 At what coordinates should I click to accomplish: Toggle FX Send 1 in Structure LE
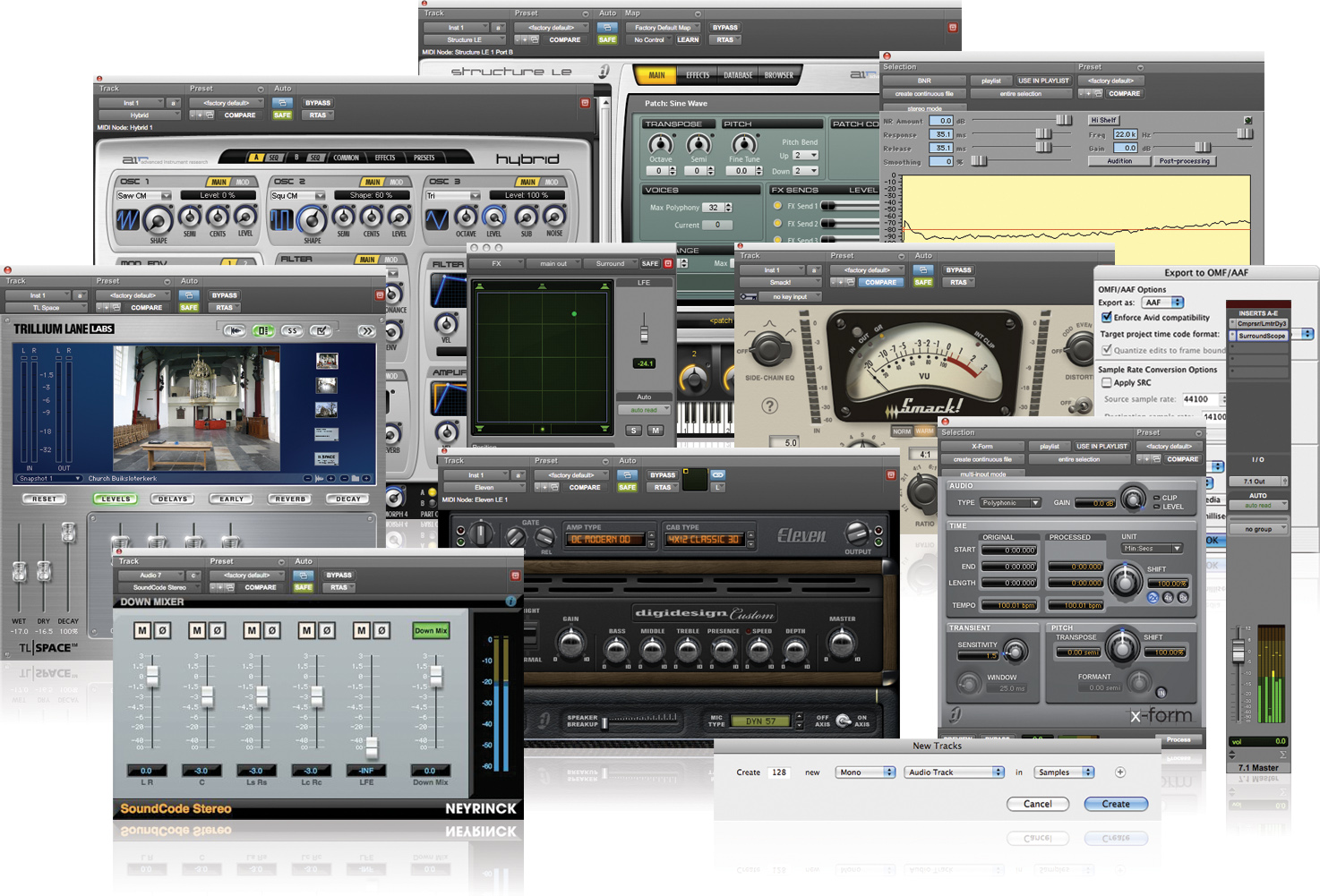777,206
